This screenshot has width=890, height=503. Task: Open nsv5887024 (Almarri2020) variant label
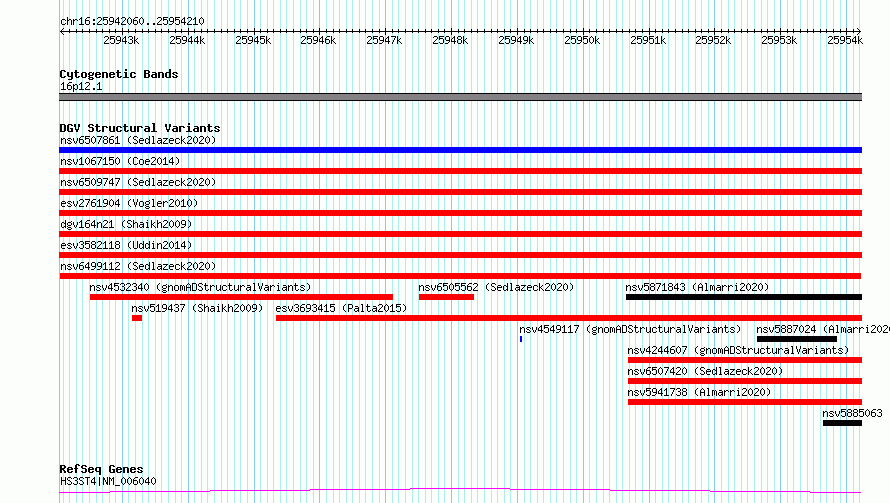(823, 329)
